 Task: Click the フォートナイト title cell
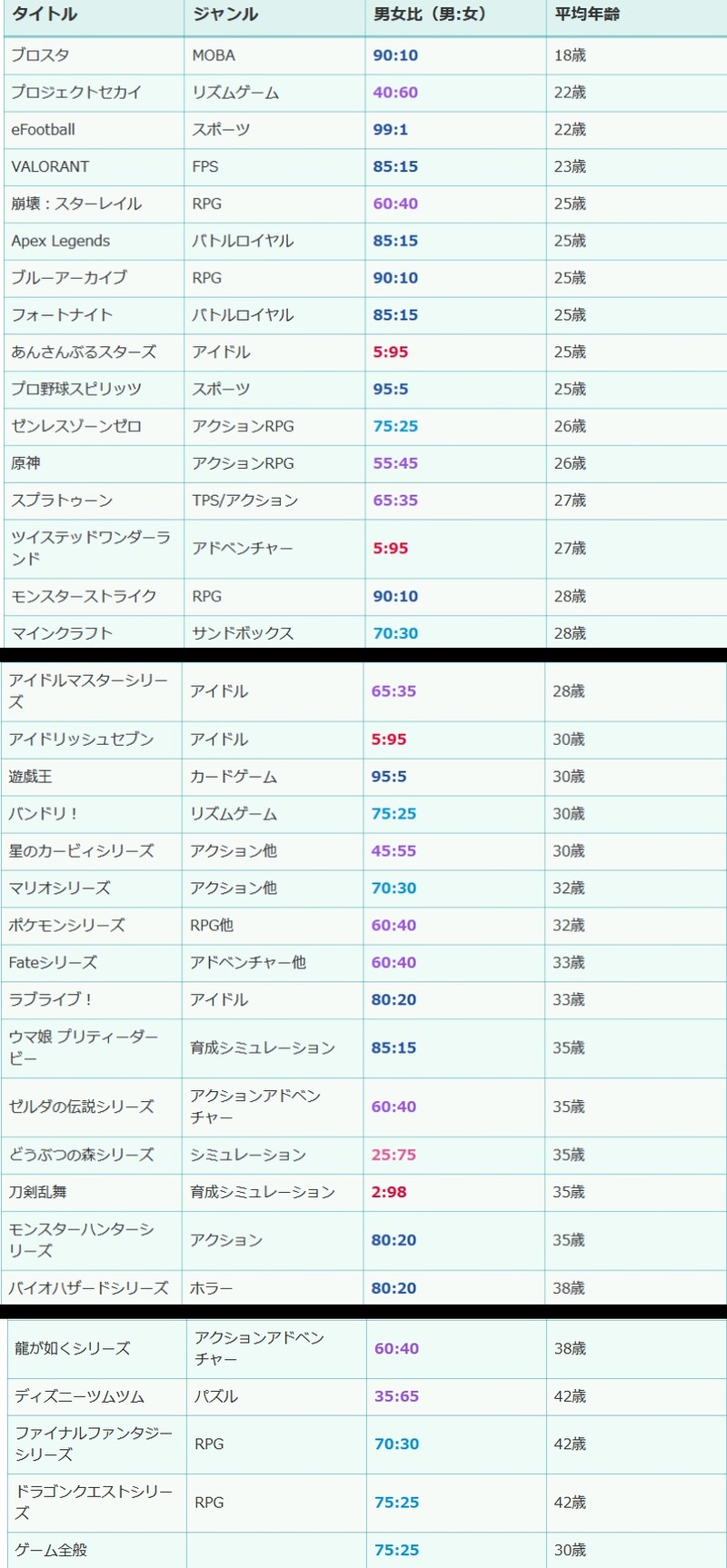point(94,315)
